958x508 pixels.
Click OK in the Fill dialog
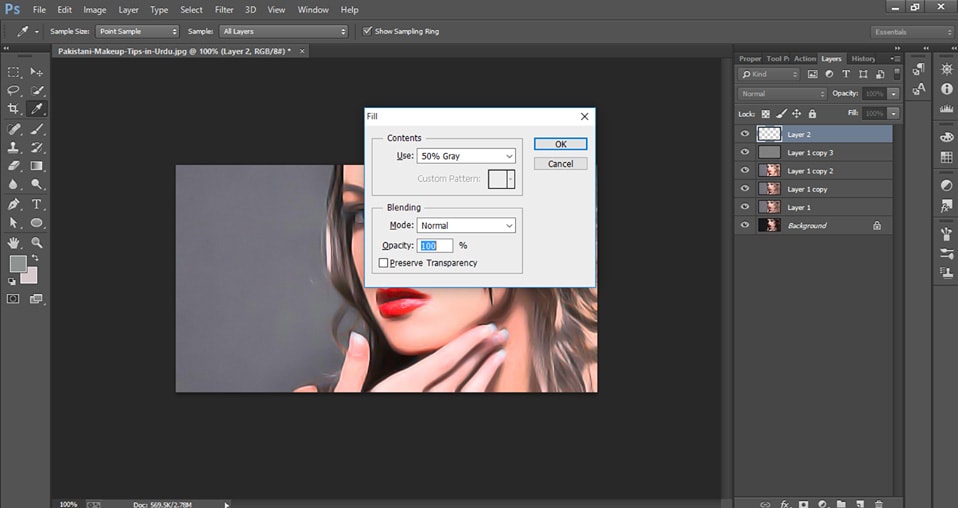pyautogui.click(x=560, y=144)
